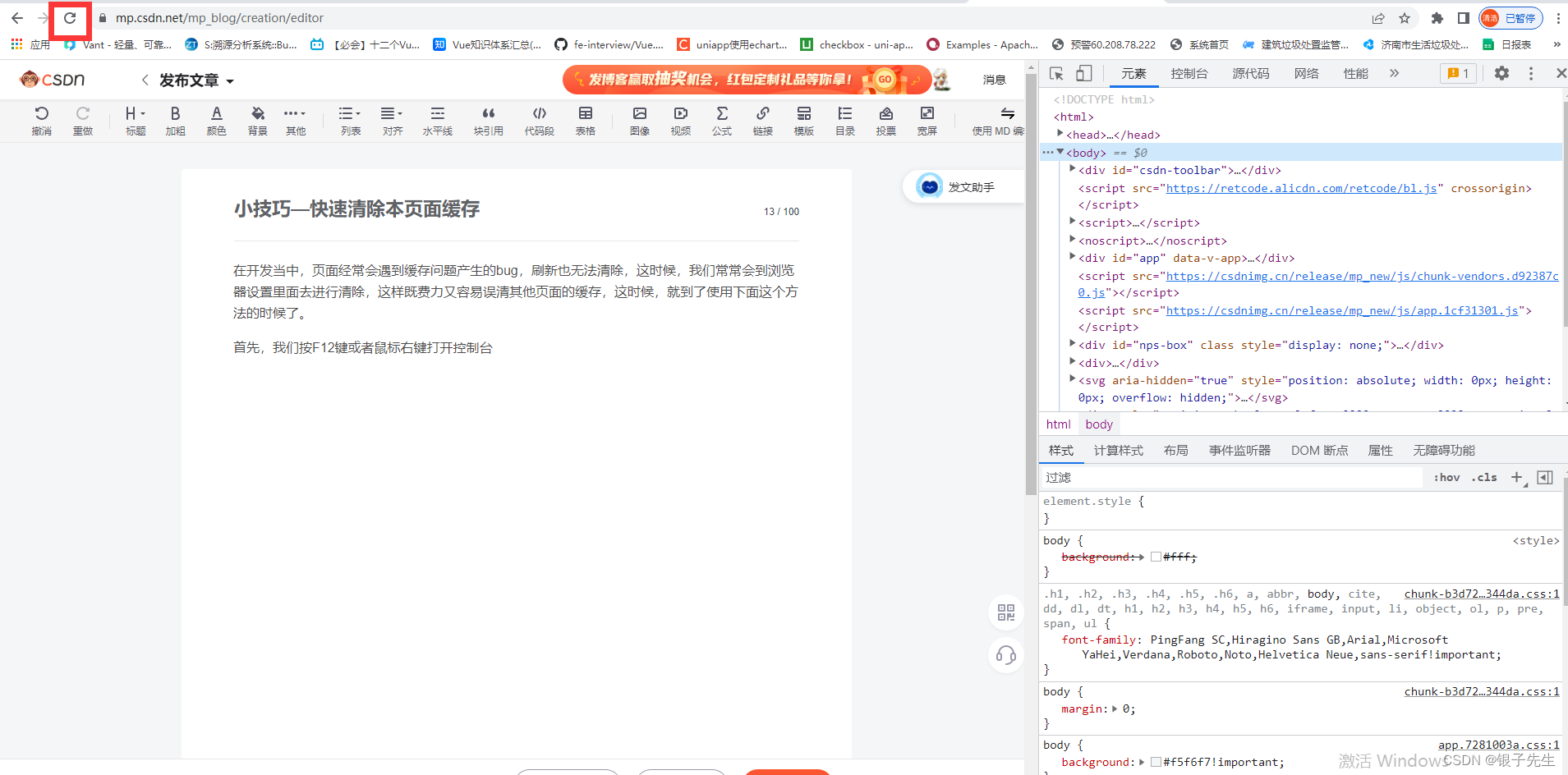Switch to the 控制台 (Console) tab
Image resolution: width=1568 pixels, height=775 pixels.
tap(1189, 74)
